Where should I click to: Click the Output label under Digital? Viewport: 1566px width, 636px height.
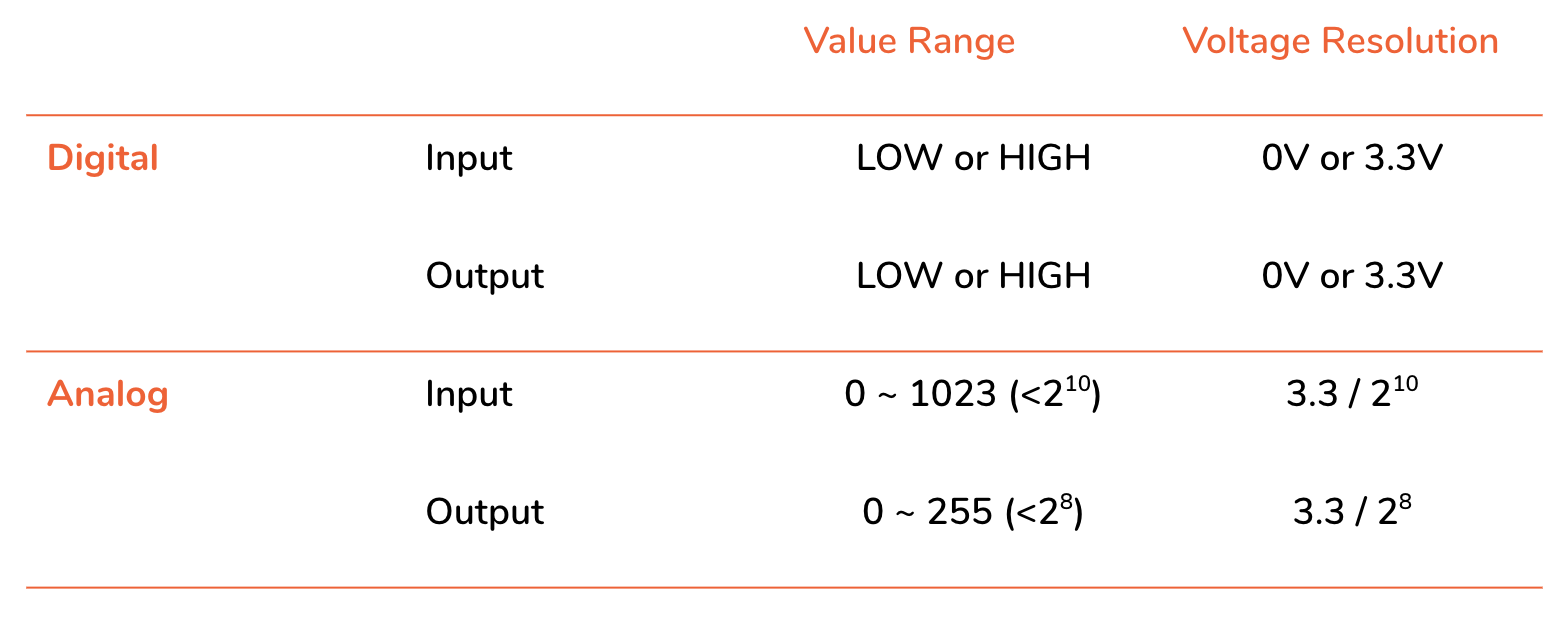pos(485,276)
